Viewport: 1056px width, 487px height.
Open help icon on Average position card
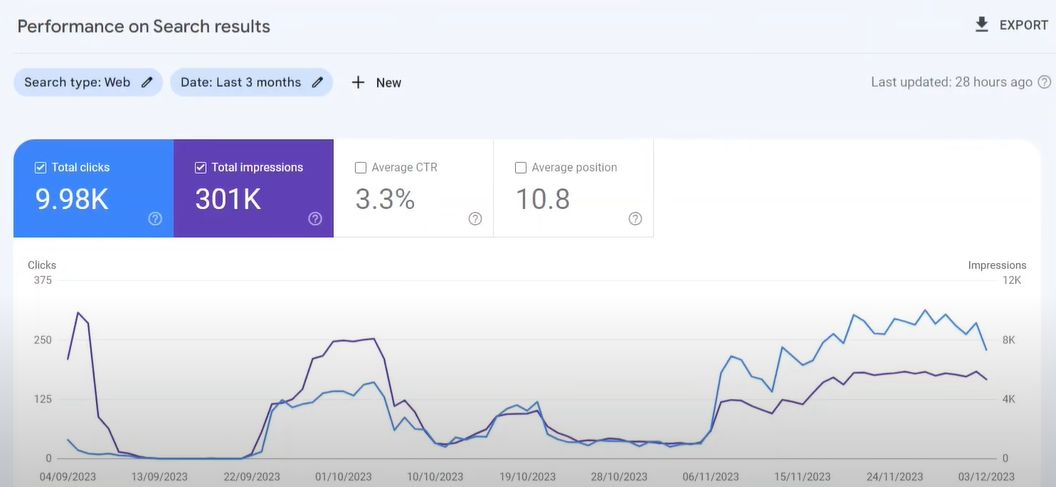point(635,218)
